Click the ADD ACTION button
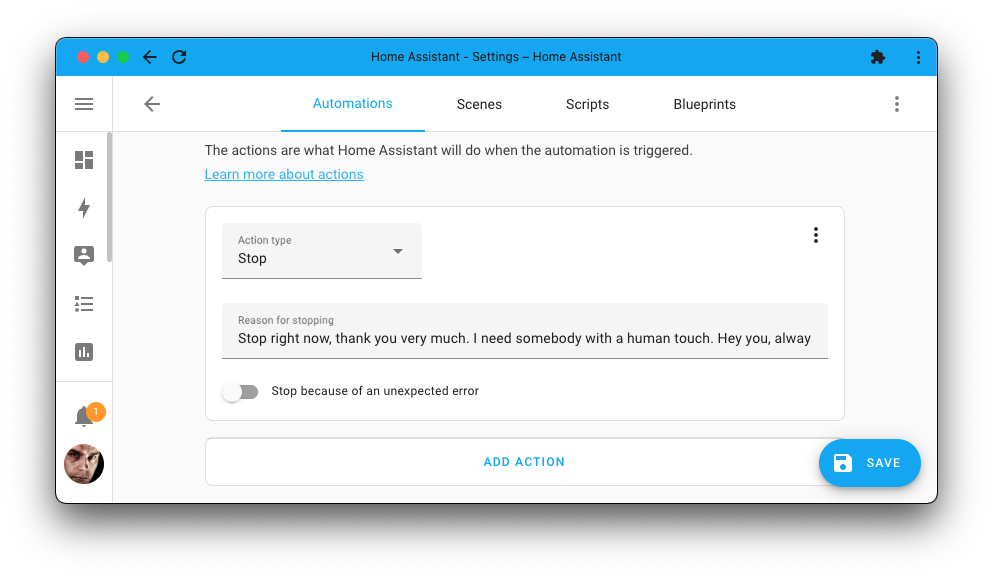This screenshot has width=993, height=577. [524, 461]
